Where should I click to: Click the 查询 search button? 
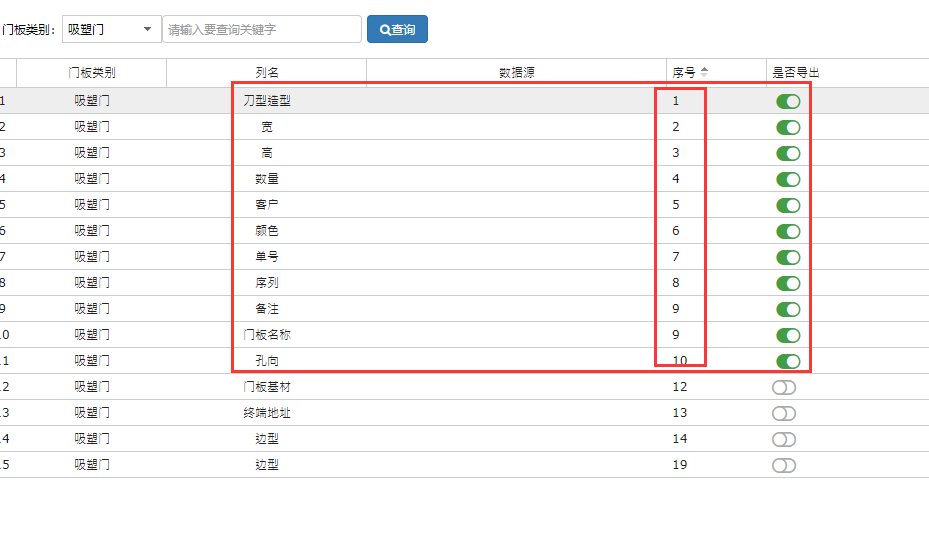click(x=397, y=29)
